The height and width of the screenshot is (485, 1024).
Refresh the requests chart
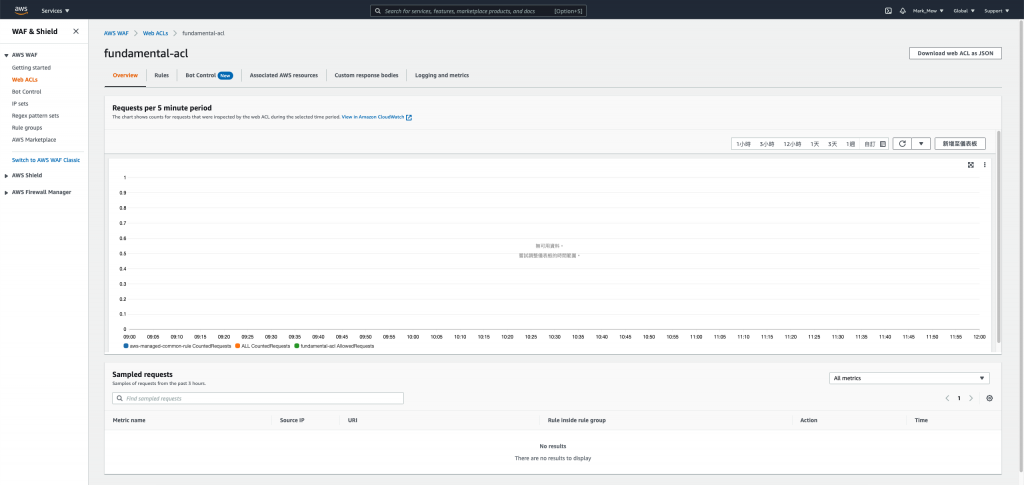pos(902,144)
